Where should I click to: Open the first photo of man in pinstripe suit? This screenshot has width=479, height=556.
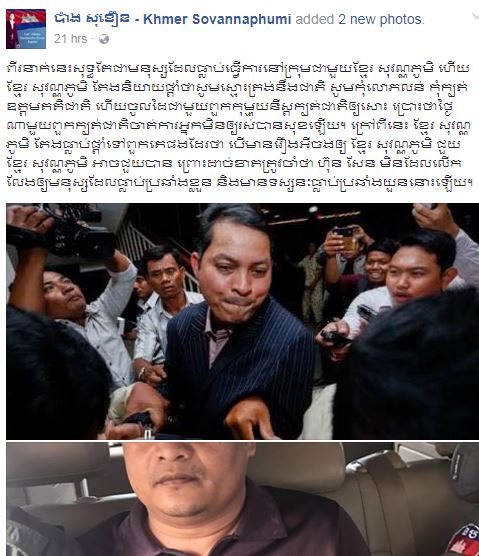click(x=243, y=321)
